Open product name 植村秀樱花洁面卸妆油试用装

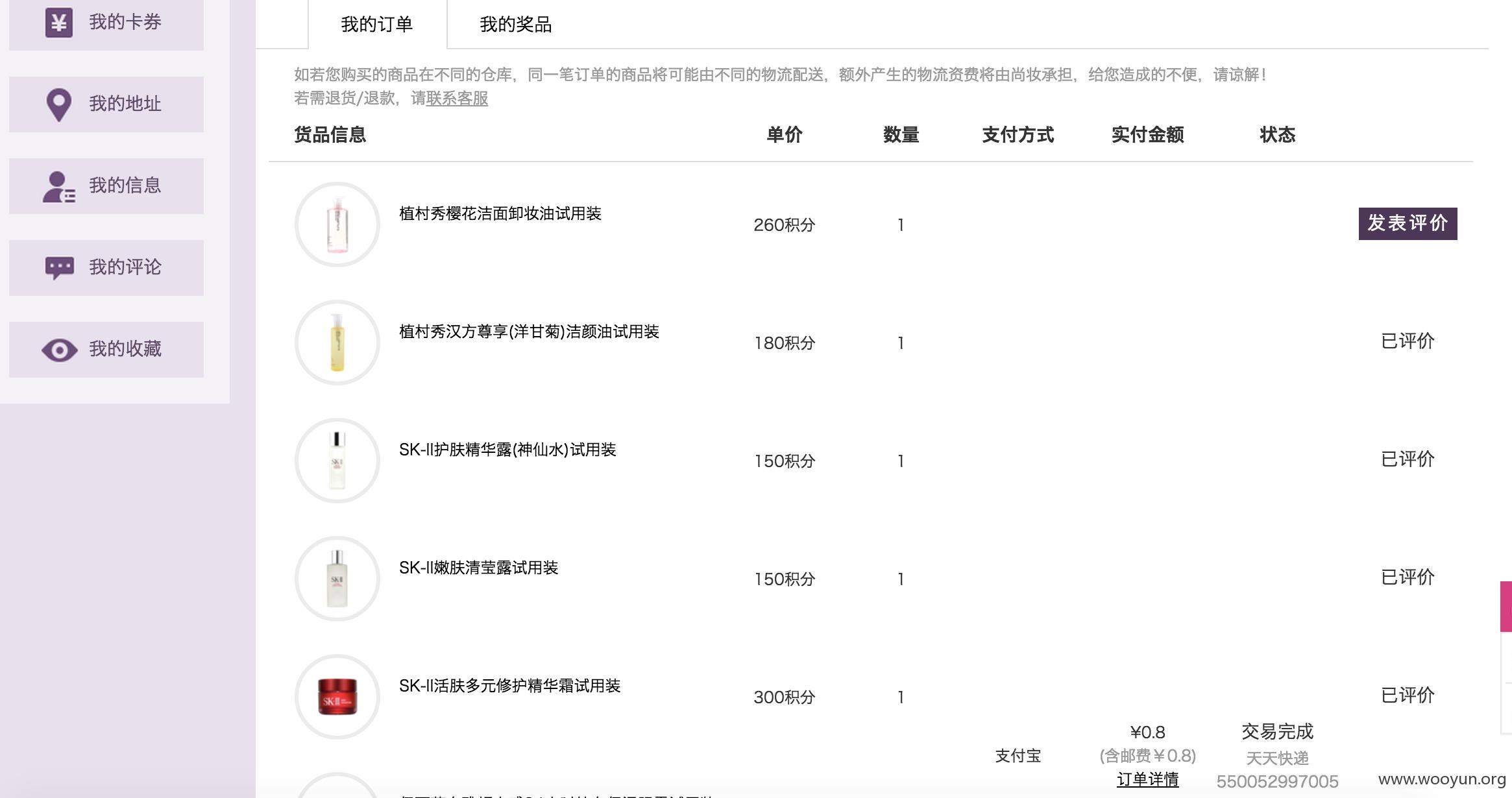(x=500, y=213)
